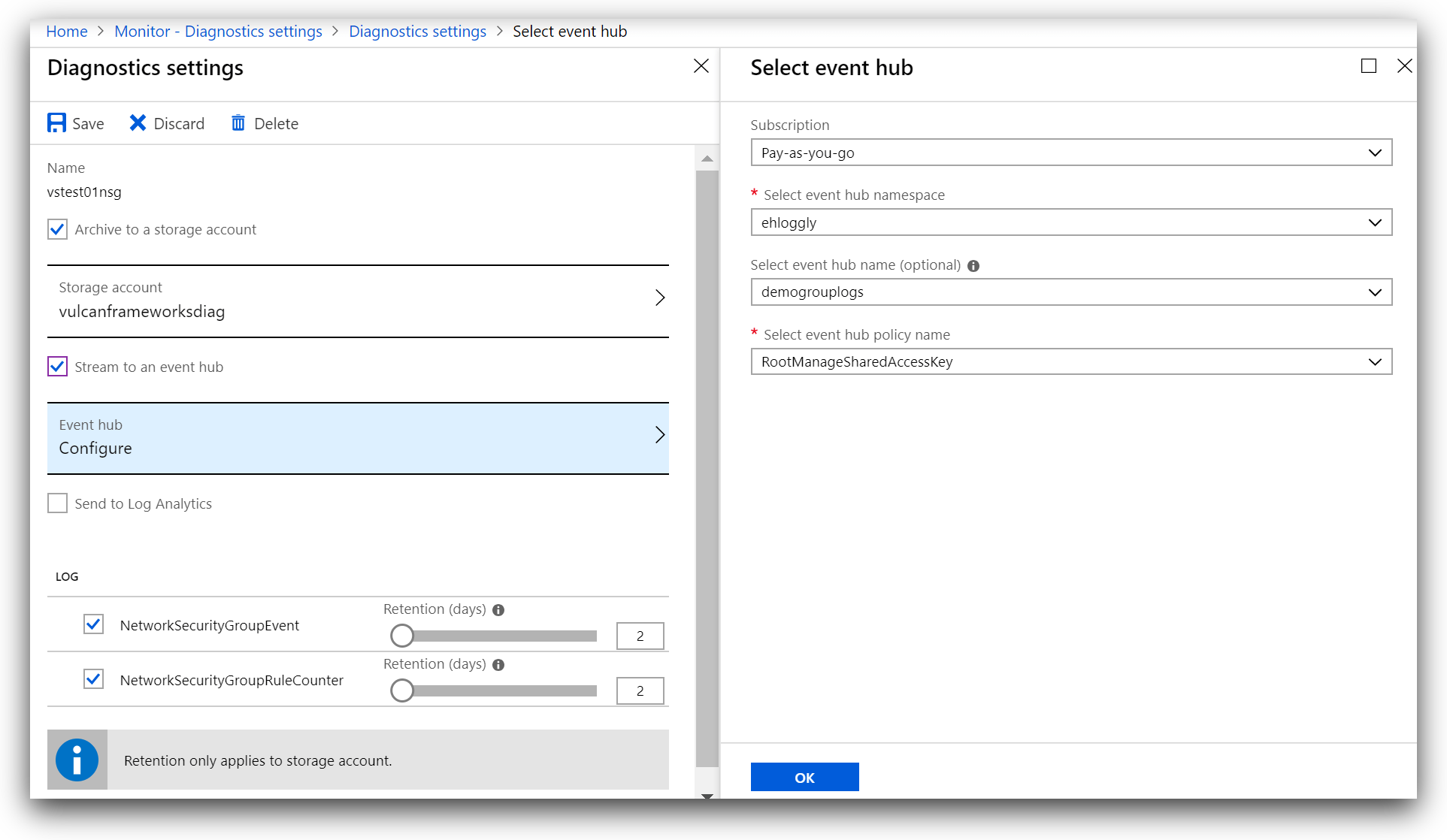
Task: Click info icon for NetworkSecurityGroupEvent retention
Action: (x=498, y=610)
